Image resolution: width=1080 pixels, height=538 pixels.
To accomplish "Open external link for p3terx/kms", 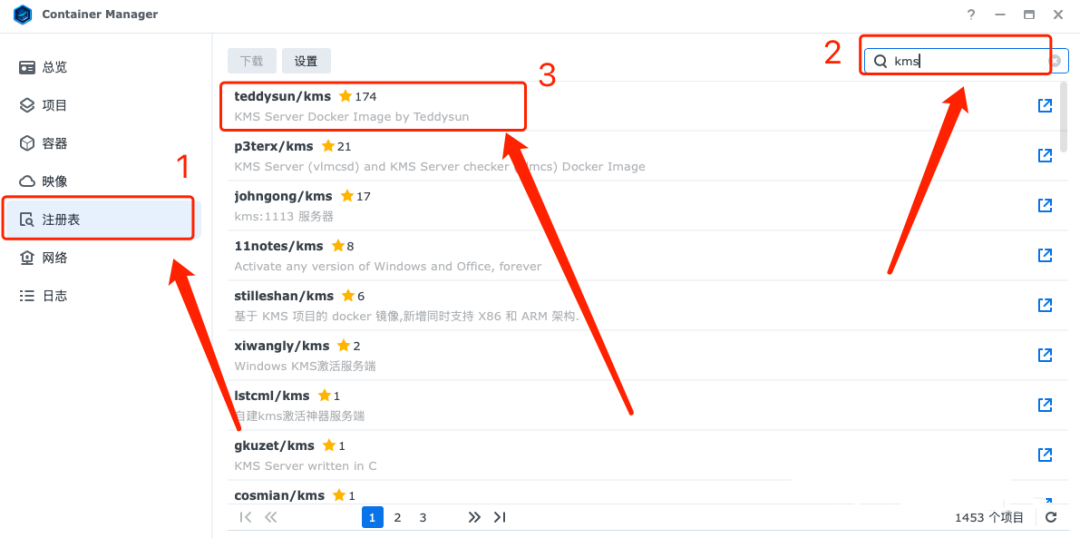I will pyautogui.click(x=1045, y=155).
